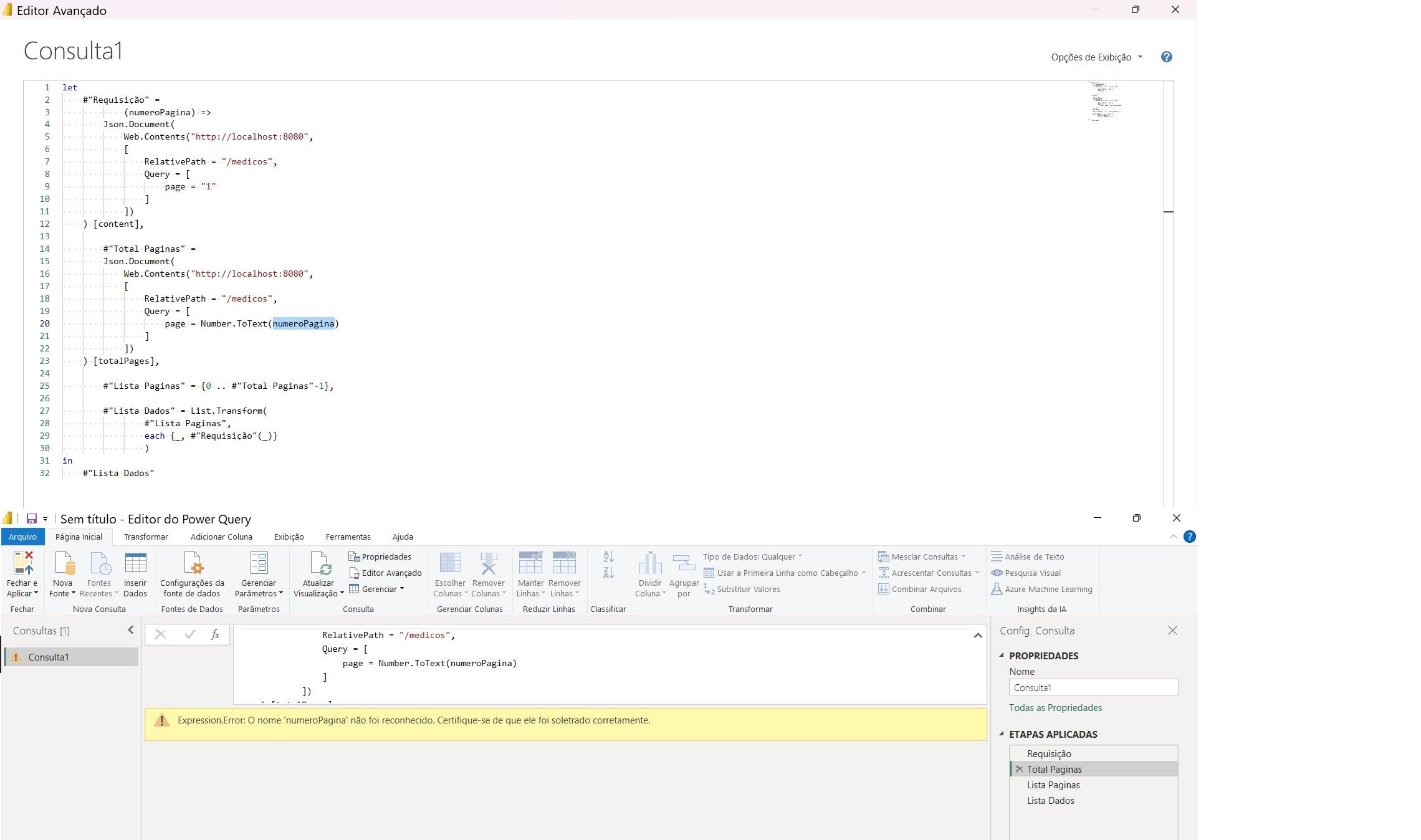Click the Fechar e Aplicar icon

tap(23, 563)
